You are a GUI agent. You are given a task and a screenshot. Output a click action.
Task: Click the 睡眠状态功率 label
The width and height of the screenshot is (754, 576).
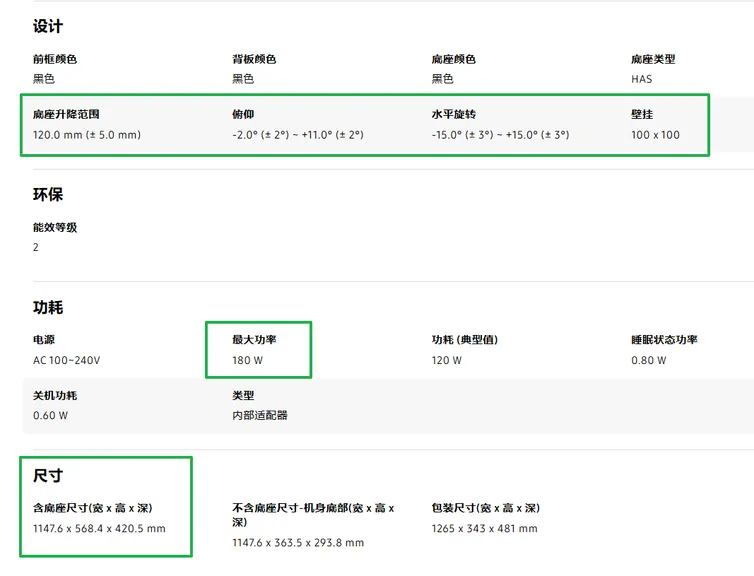coord(664,340)
